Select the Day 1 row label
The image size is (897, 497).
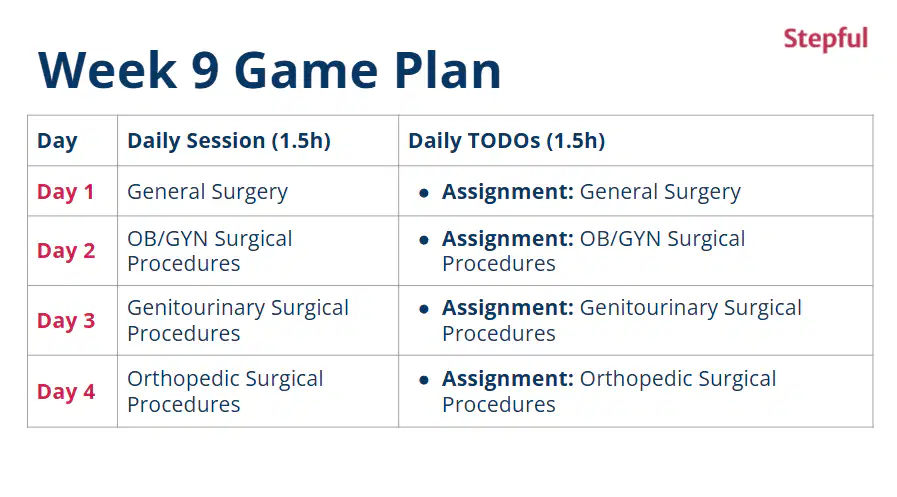[x=65, y=192]
